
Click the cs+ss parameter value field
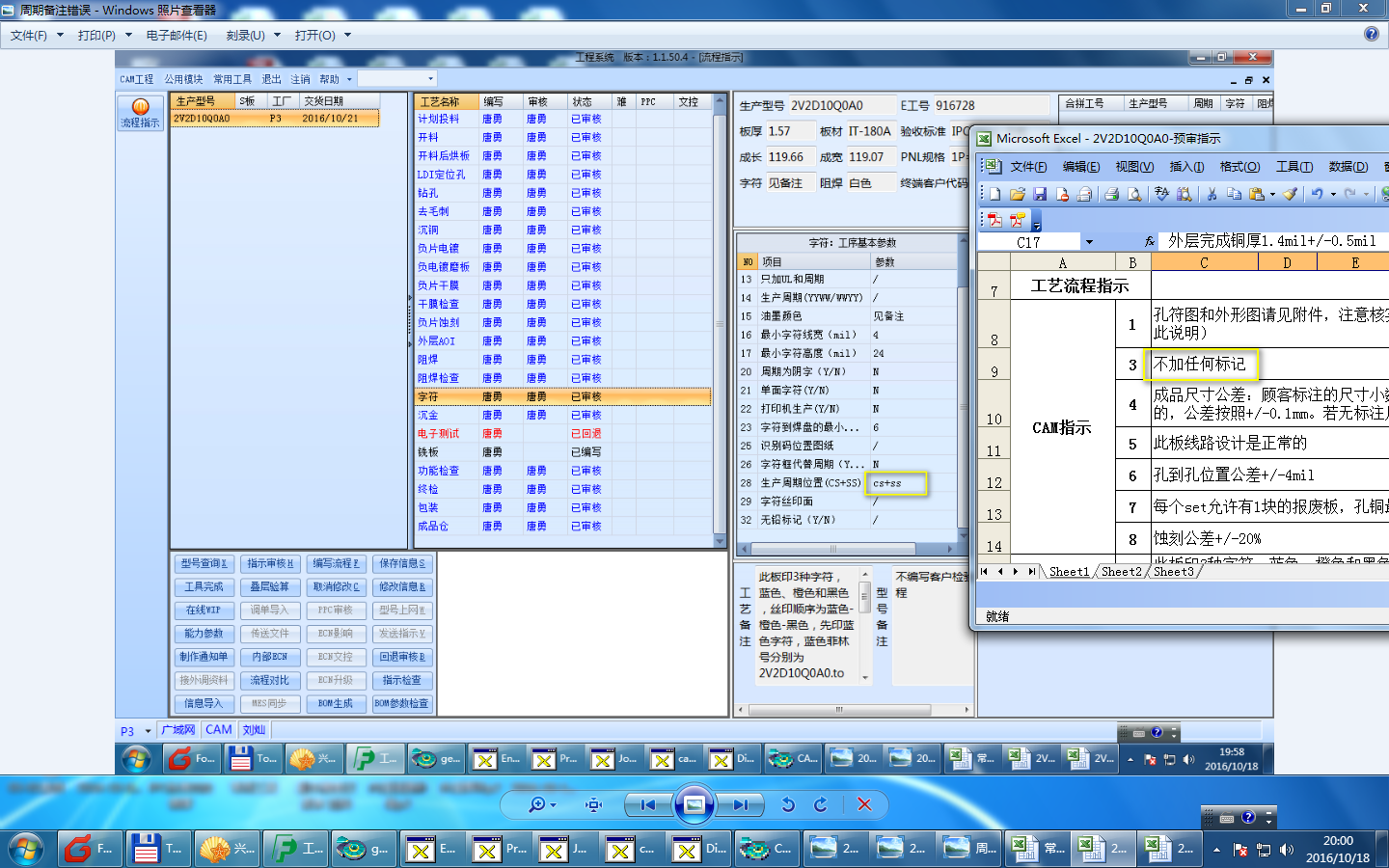[897, 483]
